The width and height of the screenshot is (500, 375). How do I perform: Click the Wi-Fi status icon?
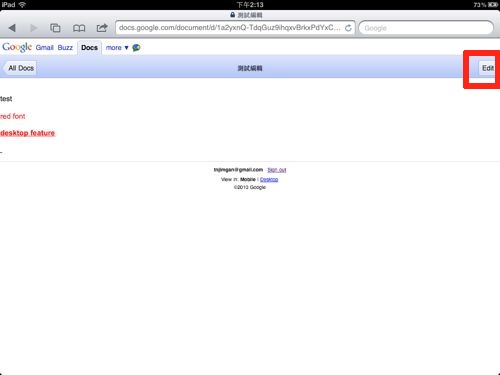click(22, 5)
